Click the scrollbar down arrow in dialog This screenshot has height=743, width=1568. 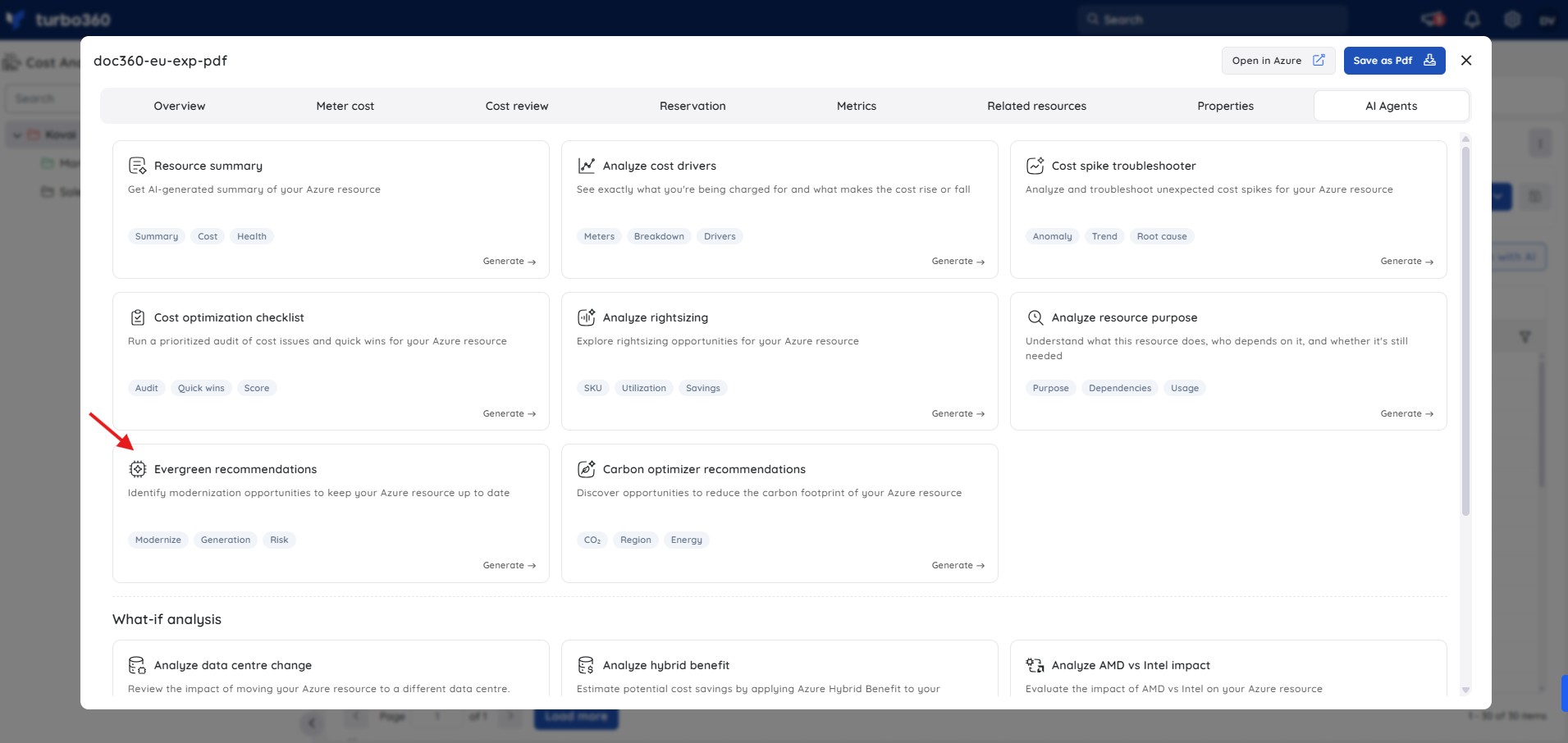[1465, 691]
